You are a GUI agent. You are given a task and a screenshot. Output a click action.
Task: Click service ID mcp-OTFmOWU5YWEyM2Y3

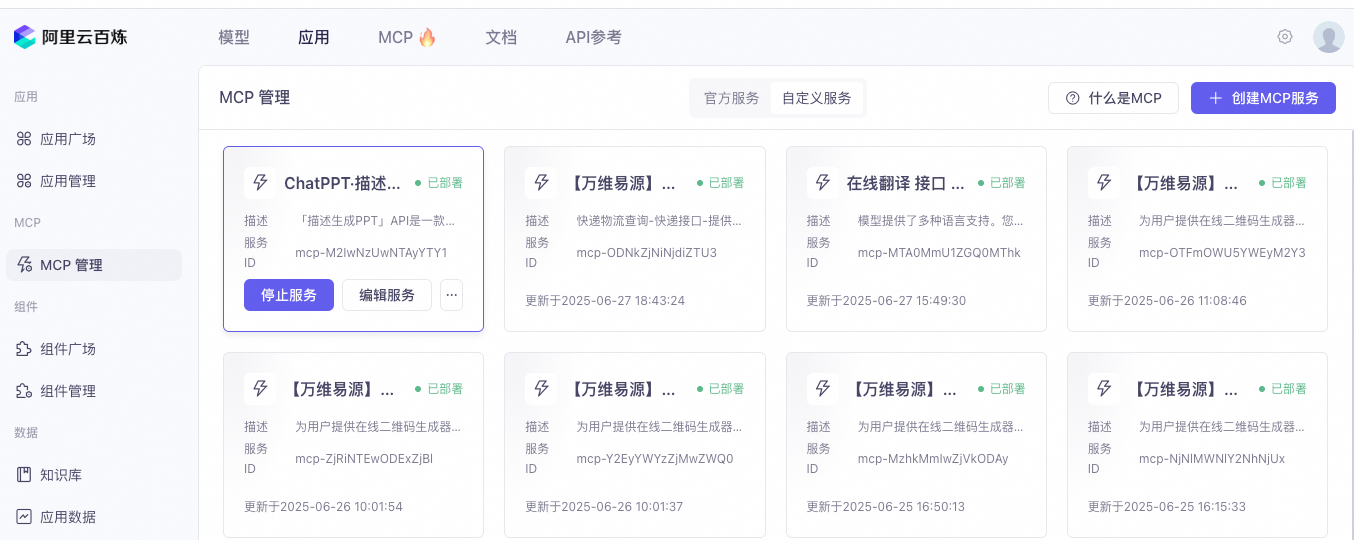(x=1222, y=252)
